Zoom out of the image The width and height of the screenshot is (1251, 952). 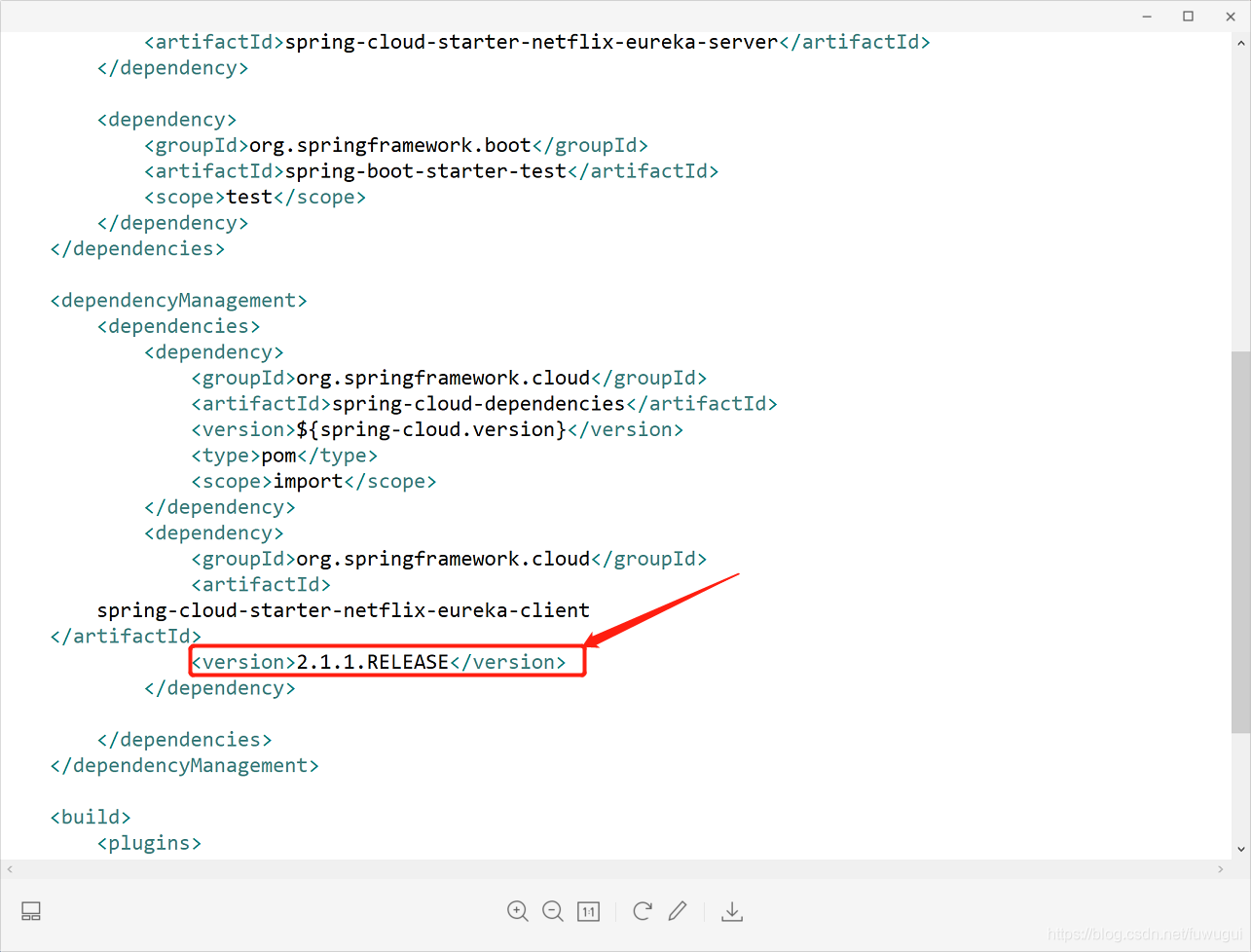[x=553, y=911]
